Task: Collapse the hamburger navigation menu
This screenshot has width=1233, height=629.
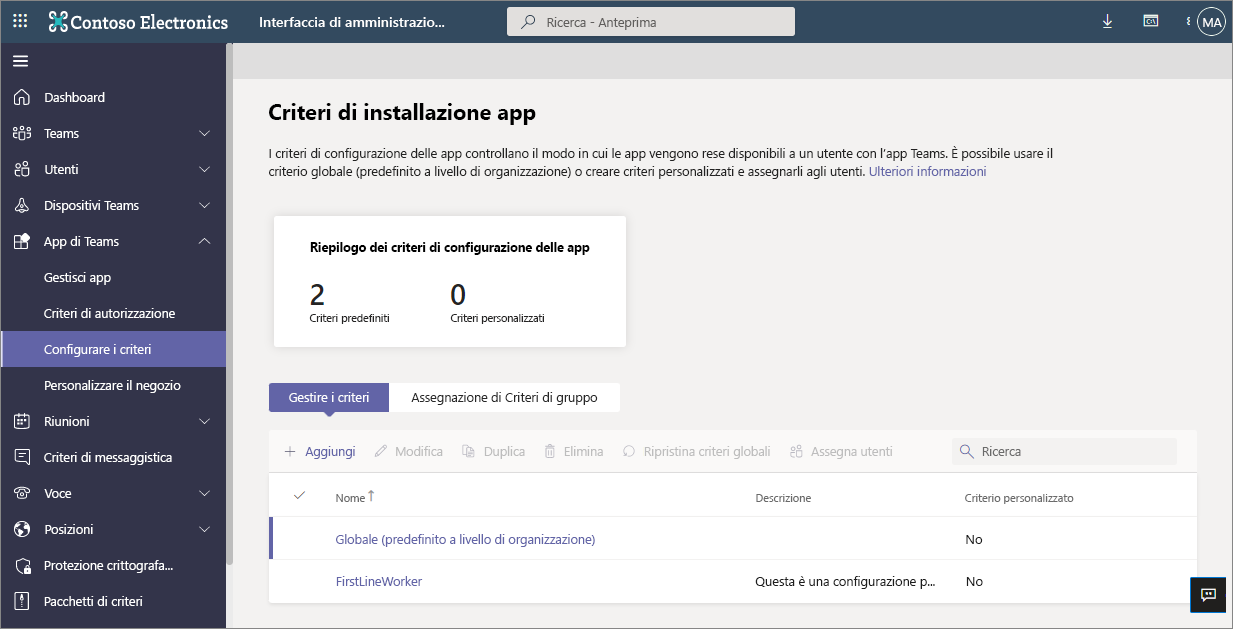Action: 20,61
